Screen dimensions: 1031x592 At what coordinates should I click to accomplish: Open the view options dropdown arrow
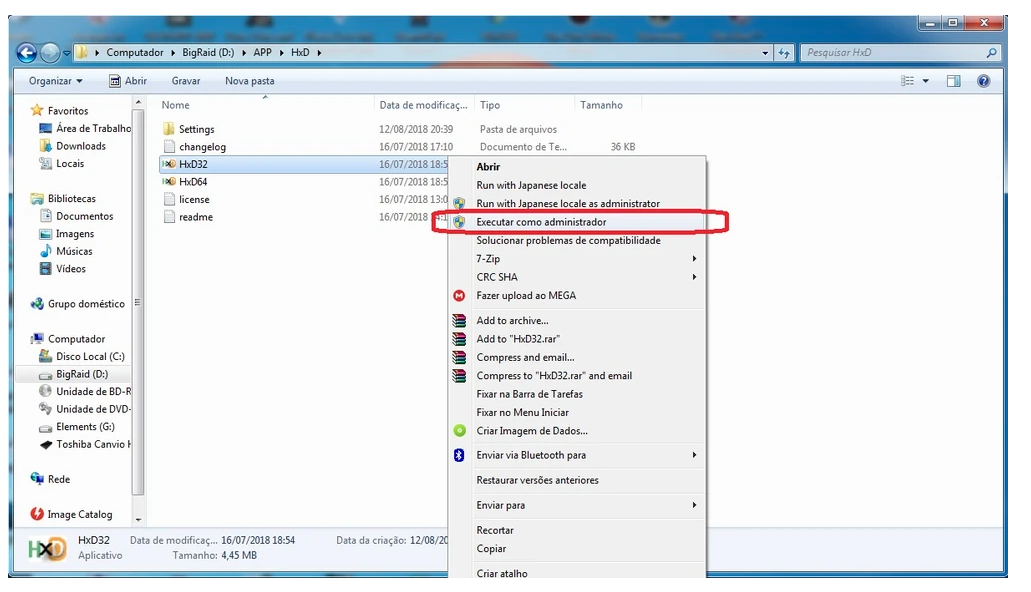[x=926, y=81]
